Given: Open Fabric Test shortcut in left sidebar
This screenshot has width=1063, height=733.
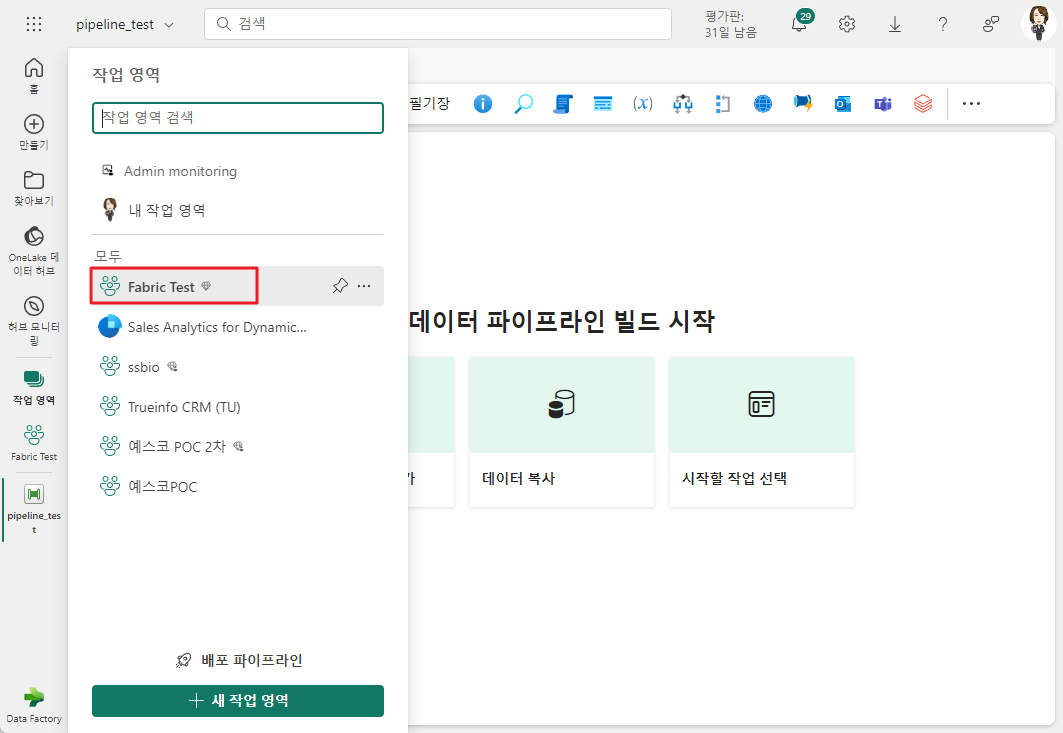Looking at the screenshot, I should click(34, 443).
